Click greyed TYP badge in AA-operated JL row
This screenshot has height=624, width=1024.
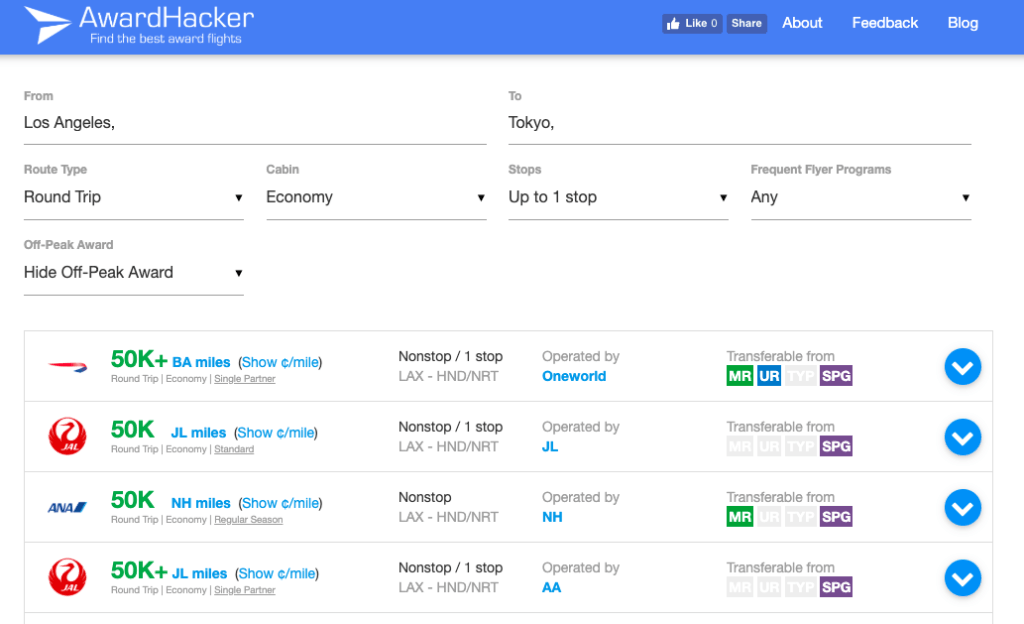(800, 587)
